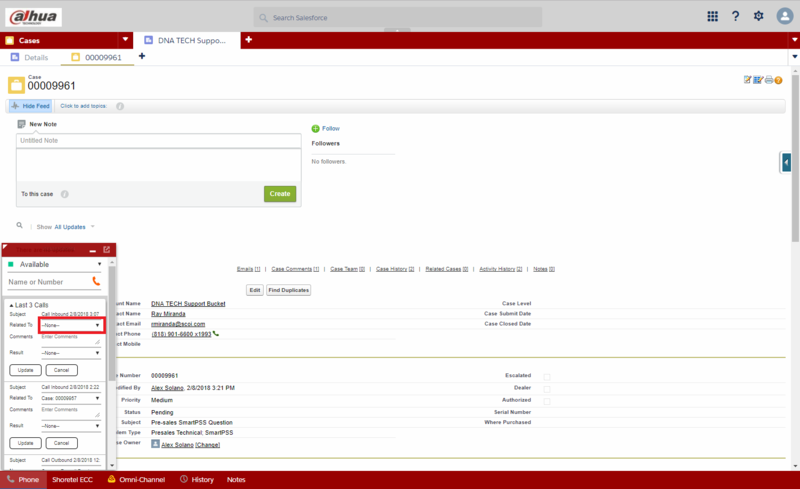Toggle the Authorized checkbox

(547, 401)
